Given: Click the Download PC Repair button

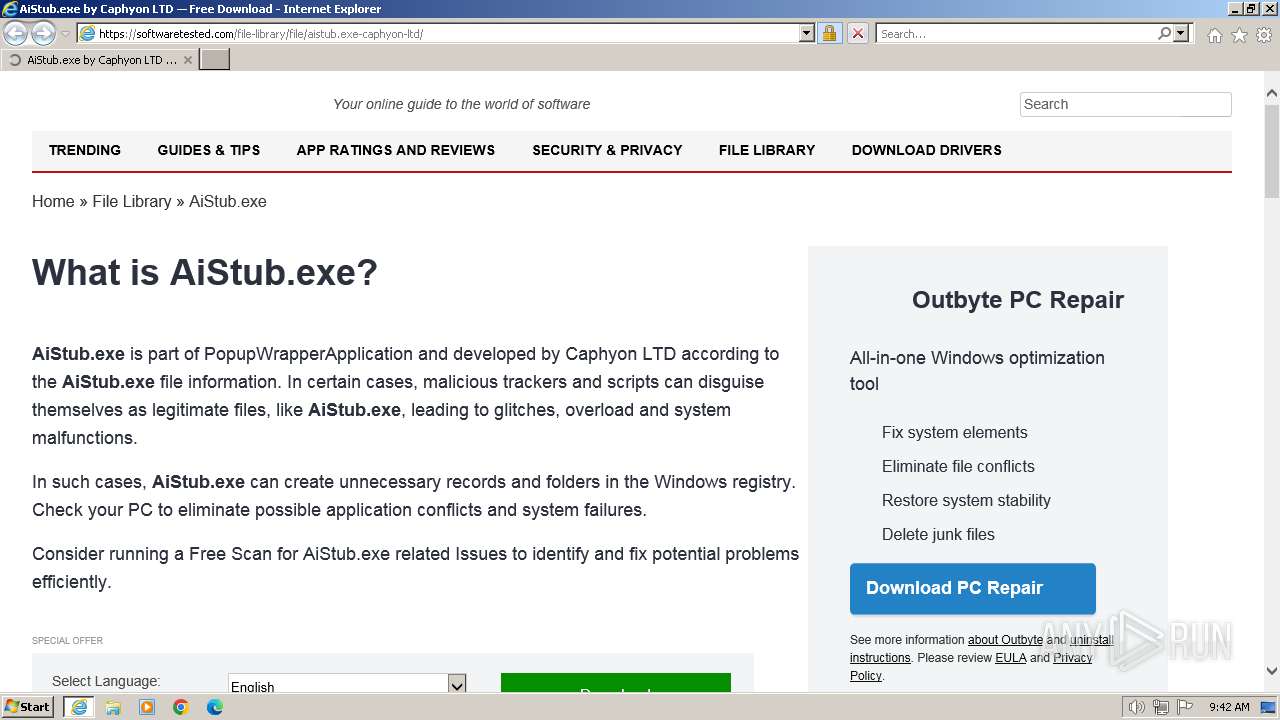Looking at the screenshot, I should [973, 588].
